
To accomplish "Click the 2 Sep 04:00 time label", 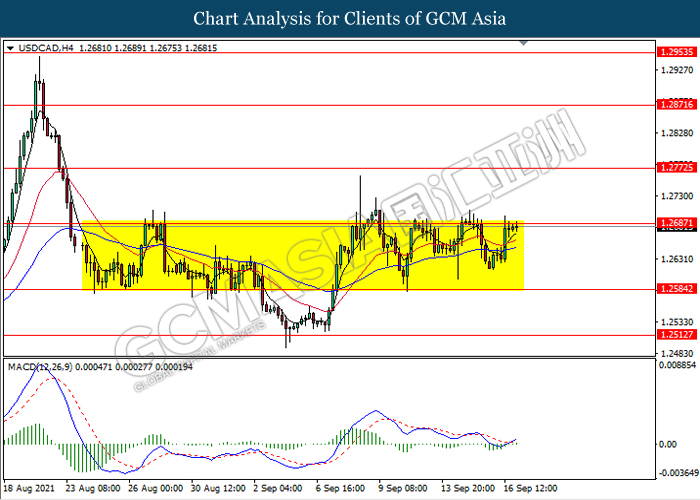I will point(278,488).
